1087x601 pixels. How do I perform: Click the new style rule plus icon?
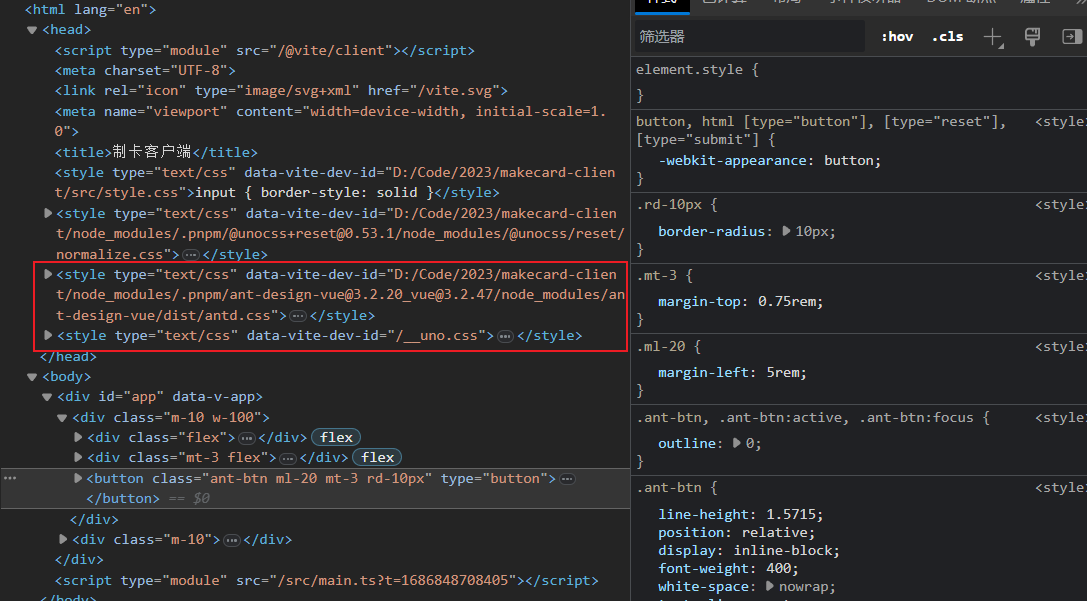point(993,37)
